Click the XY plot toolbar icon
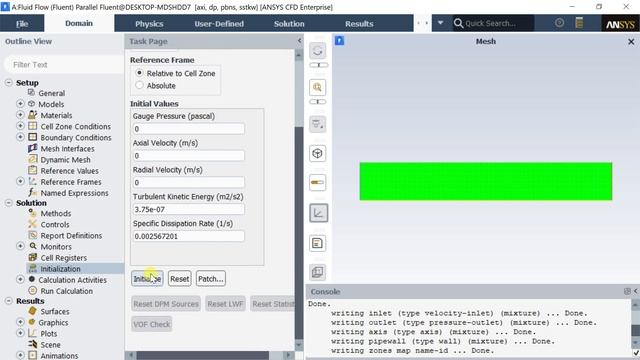The image size is (640, 360). [x=318, y=213]
